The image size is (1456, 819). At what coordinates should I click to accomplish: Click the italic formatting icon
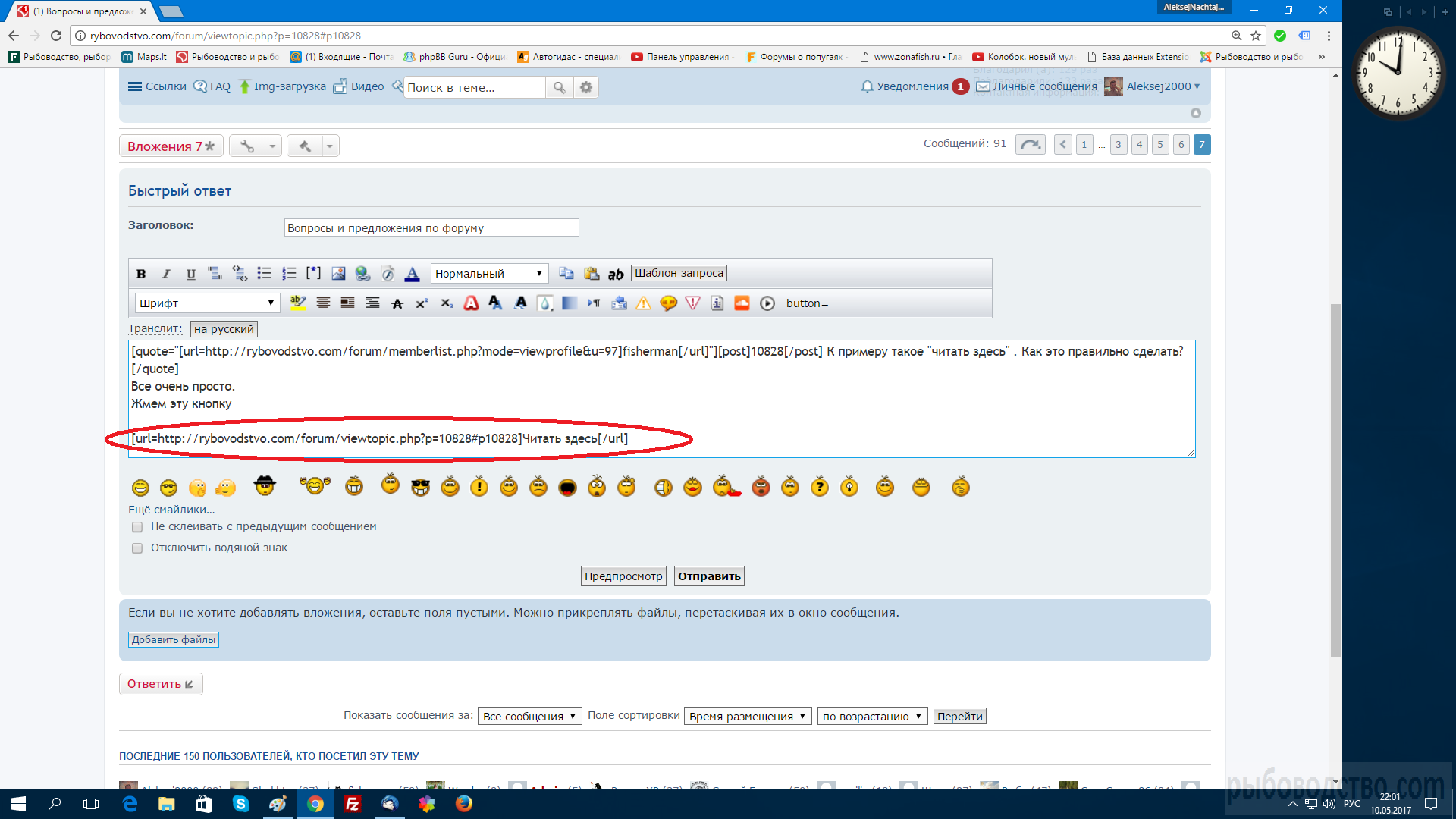click(166, 274)
